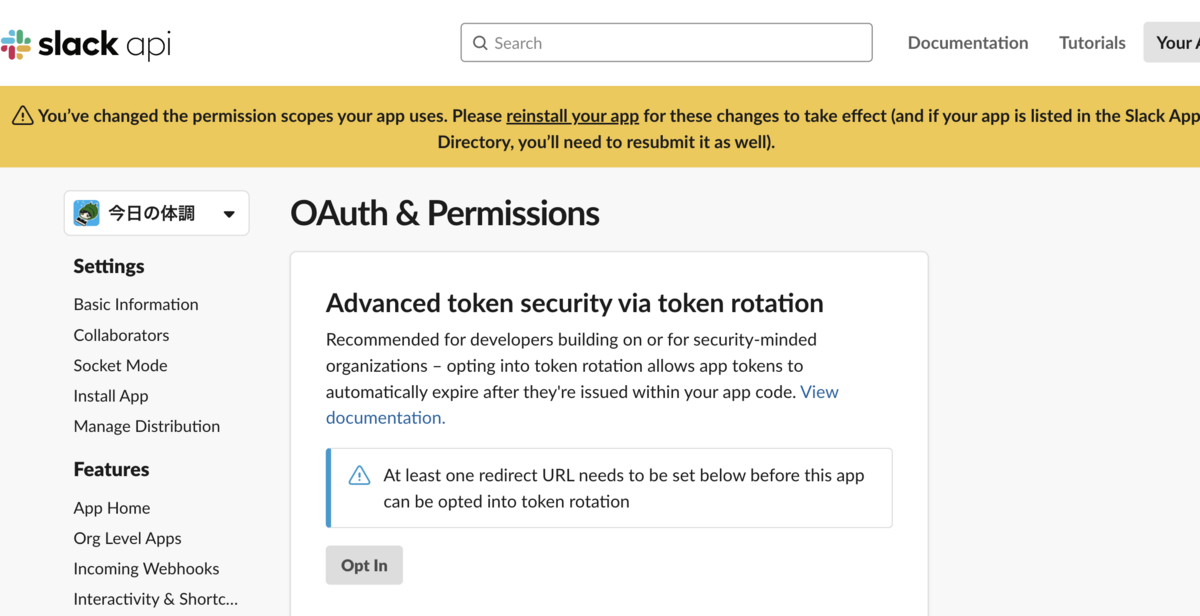Image resolution: width=1200 pixels, height=616 pixels.
Task: Navigate to Manage Distribution
Action: point(147,426)
